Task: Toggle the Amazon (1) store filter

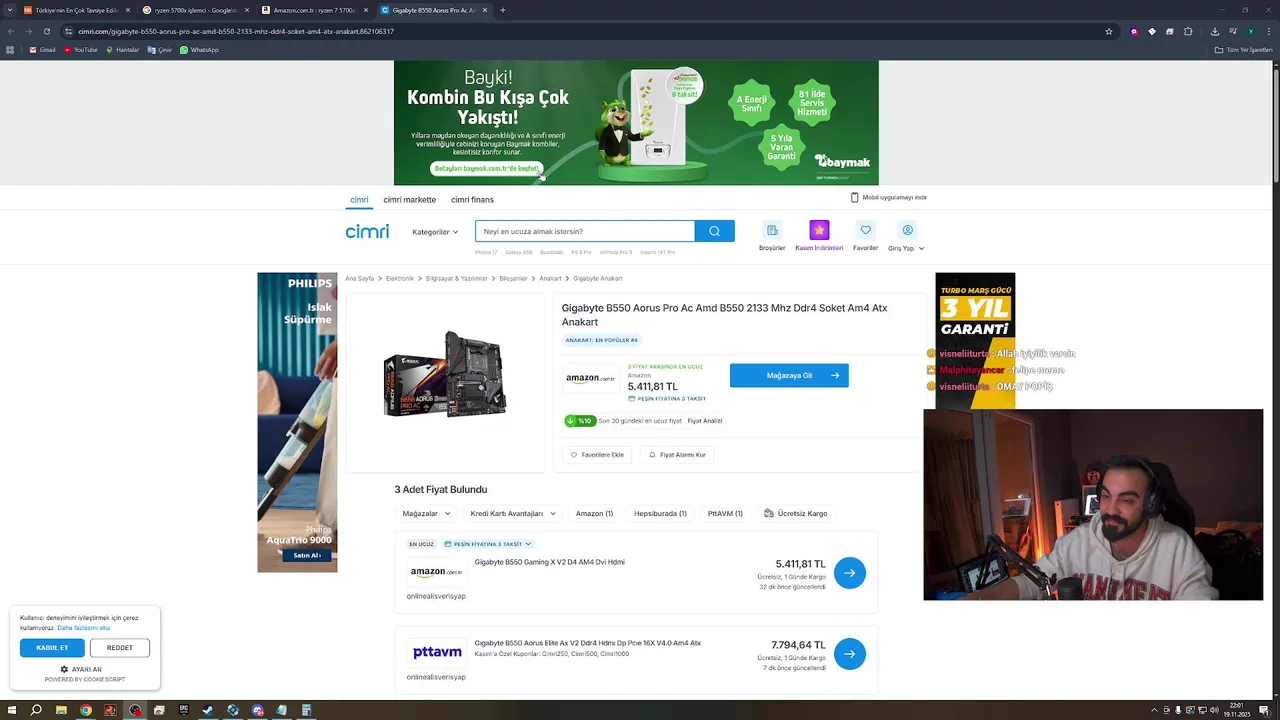Action: pyautogui.click(x=594, y=513)
